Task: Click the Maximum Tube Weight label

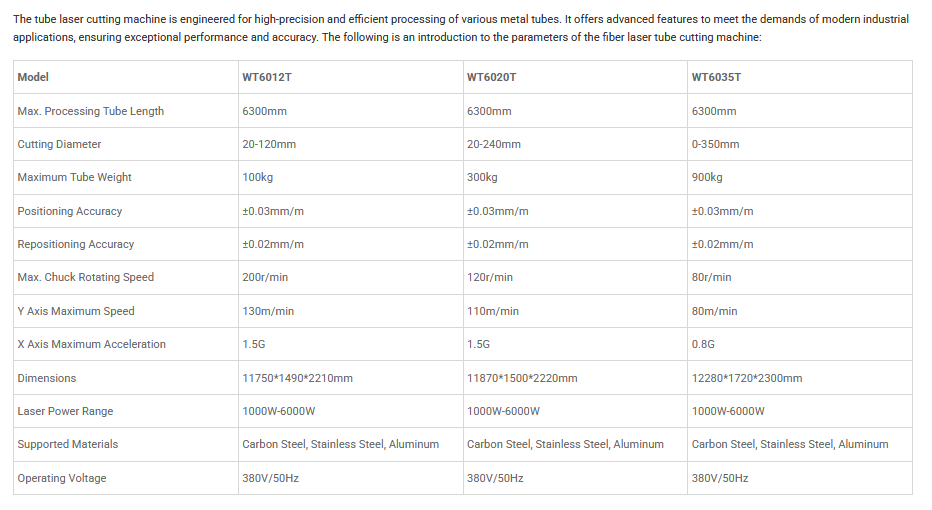Action: pyautogui.click(x=74, y=177)
